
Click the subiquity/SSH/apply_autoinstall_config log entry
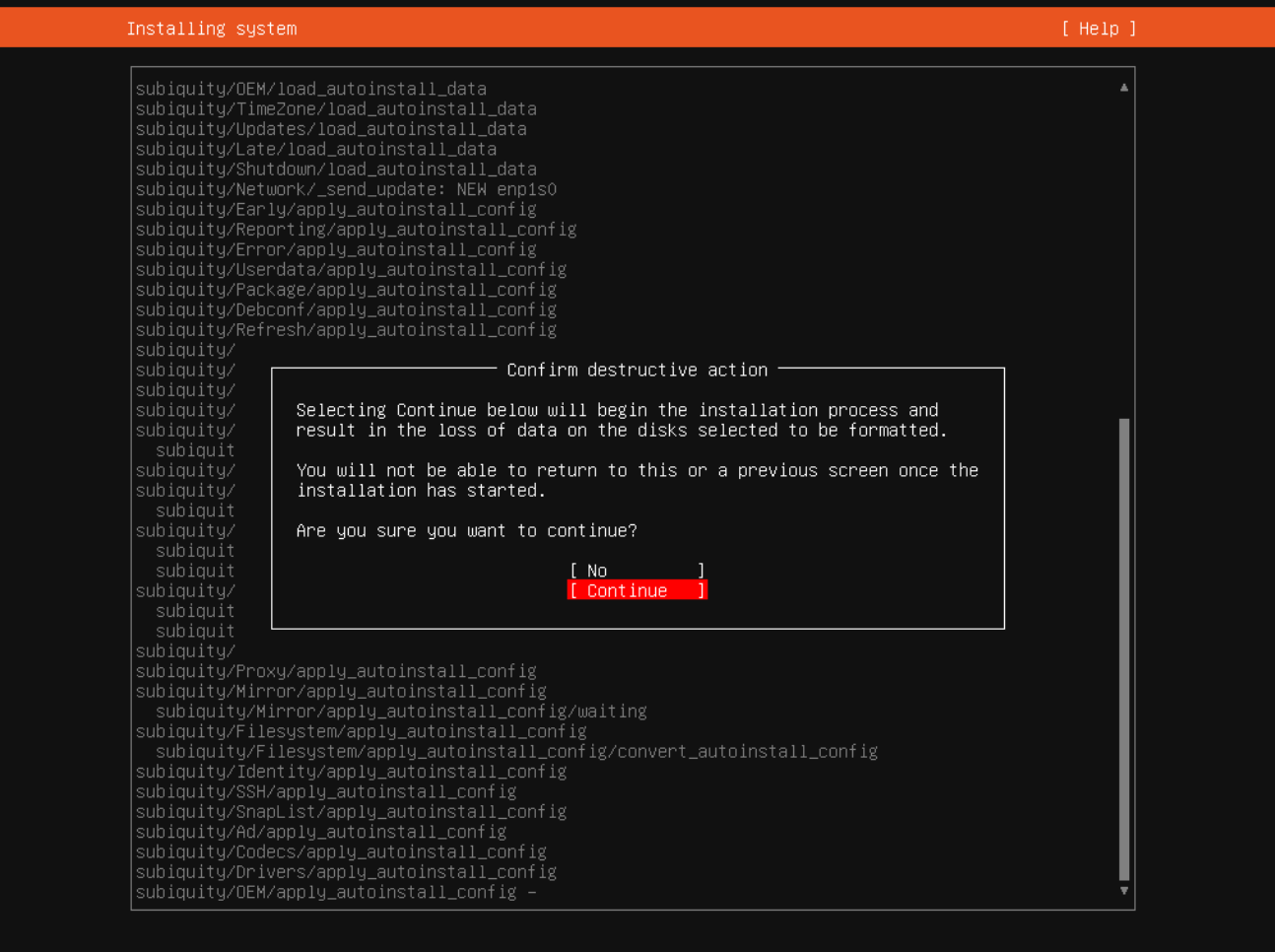(326, 791)
